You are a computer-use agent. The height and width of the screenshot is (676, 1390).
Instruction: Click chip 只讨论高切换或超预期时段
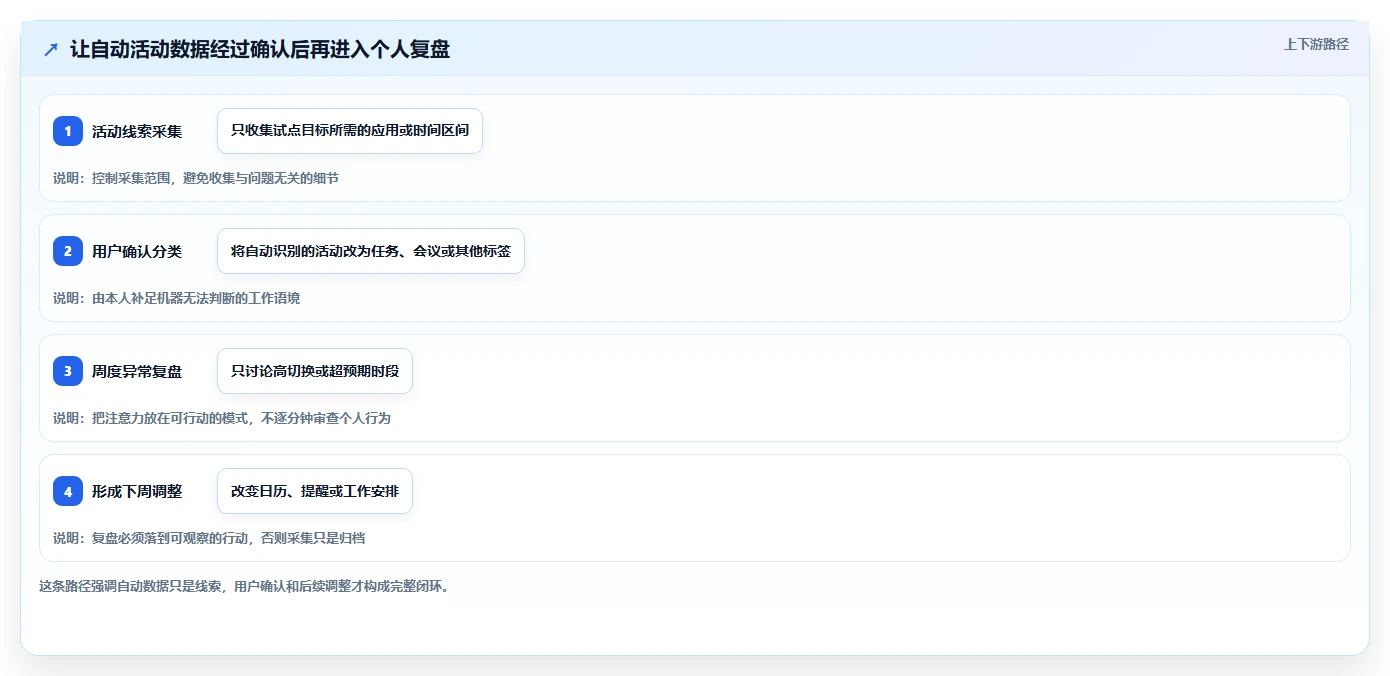tap(315, 371)
